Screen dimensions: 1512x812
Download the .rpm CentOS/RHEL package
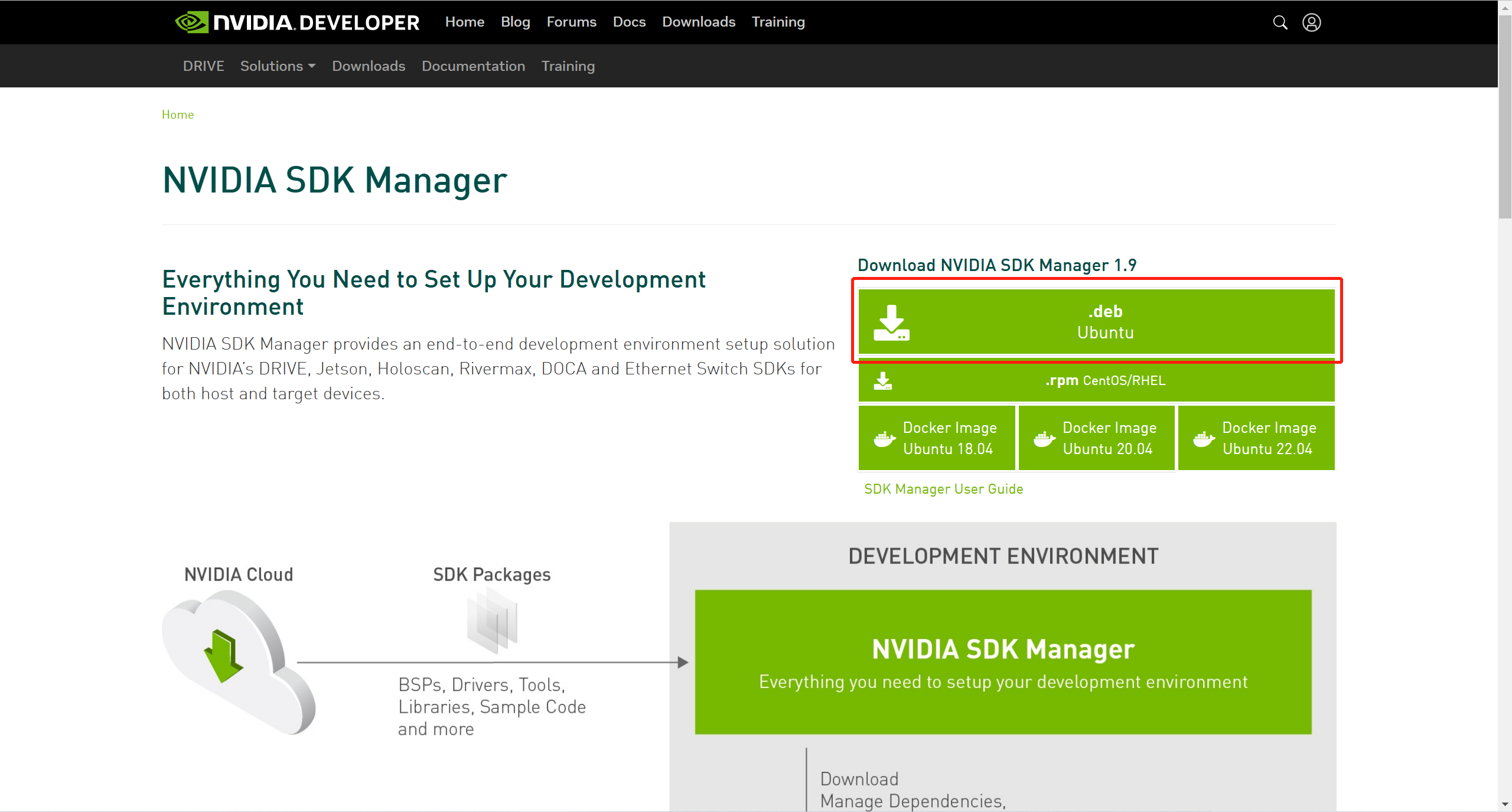click(1104, 381)
